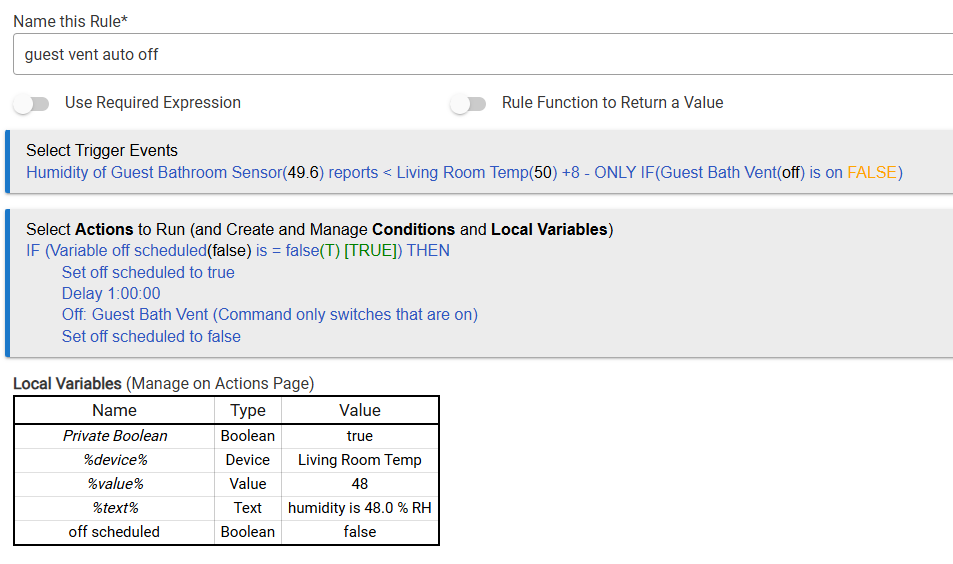953x564 pixels.
Task: Select the IF Variable off scheduled condition line
Action: point(238,251)
